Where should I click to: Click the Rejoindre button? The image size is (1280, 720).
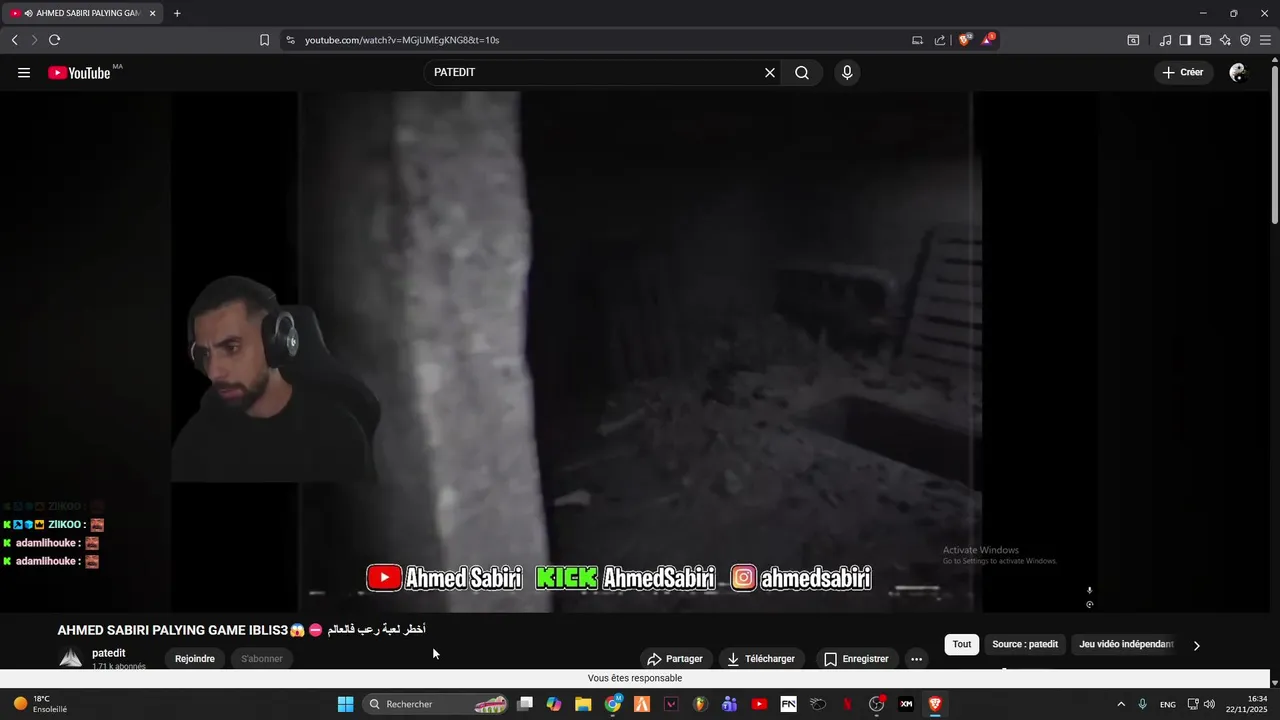pyautogui.click(x=195, y=659)
